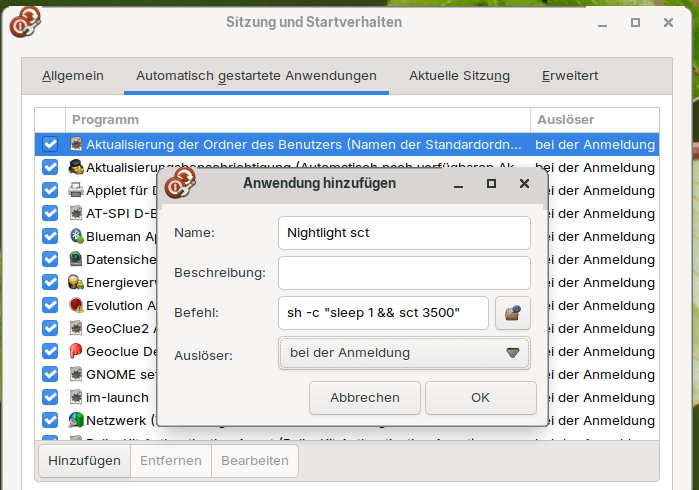
Task: Click the Netzwerk program icon
Action: [76, 420]
